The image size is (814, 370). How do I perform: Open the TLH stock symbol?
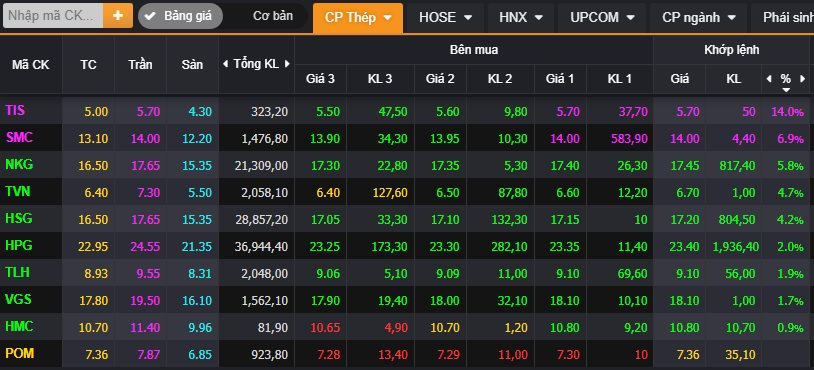18,272
